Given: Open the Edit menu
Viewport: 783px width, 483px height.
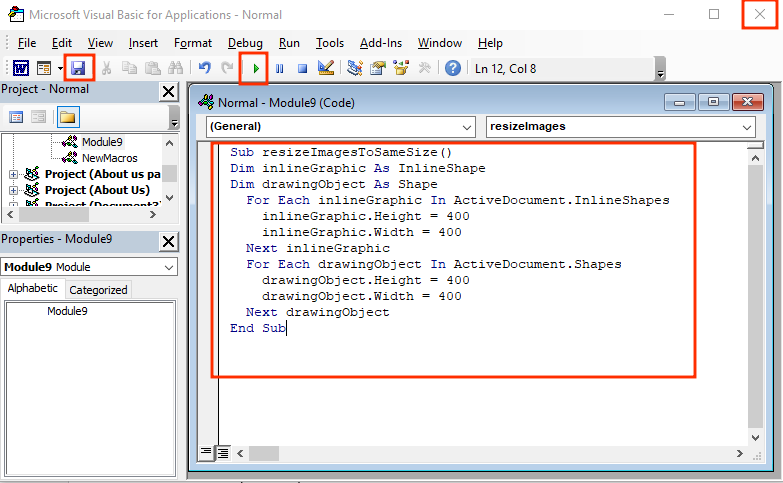Looking at the screenshot, I should point(62,43).
